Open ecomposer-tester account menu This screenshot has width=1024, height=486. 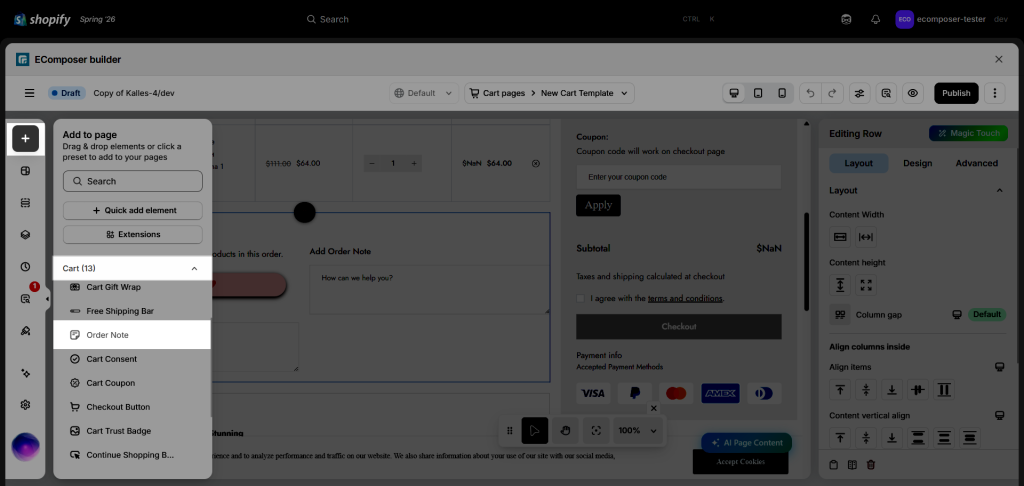click(952, 19)
